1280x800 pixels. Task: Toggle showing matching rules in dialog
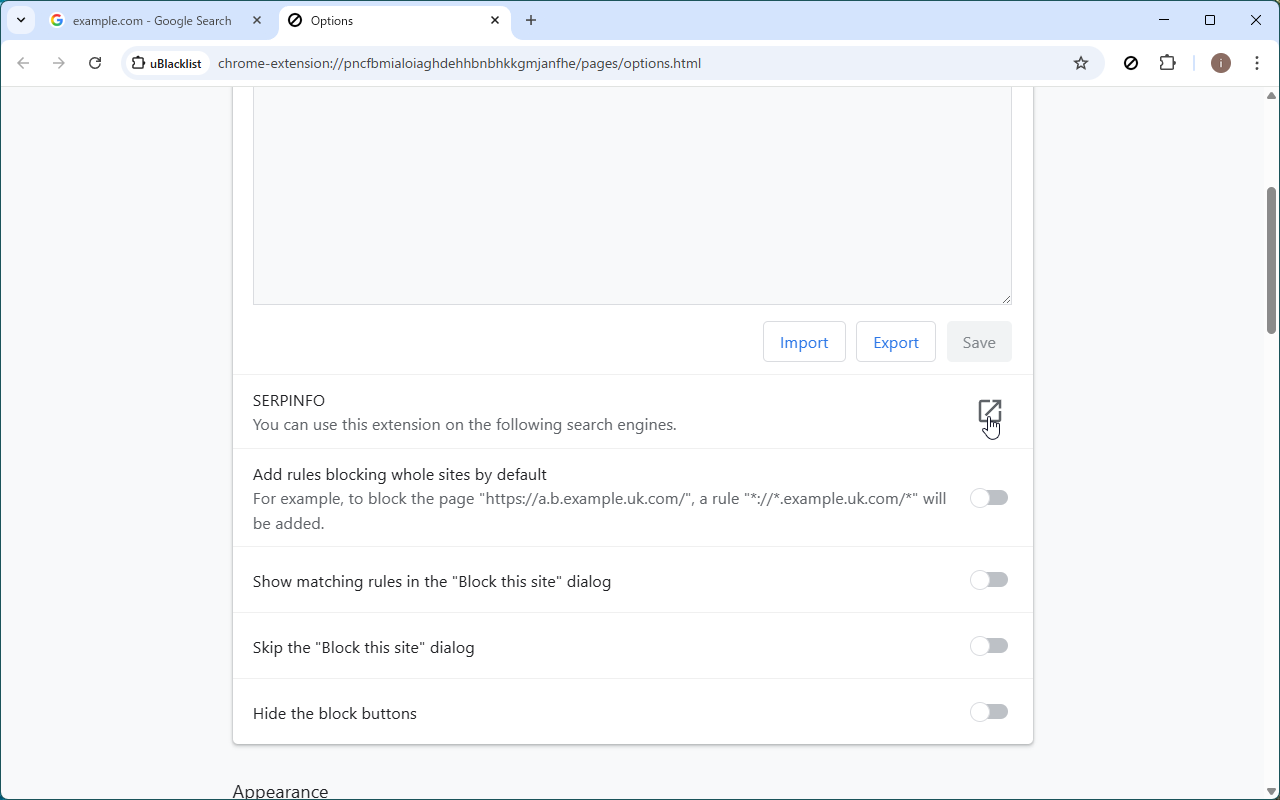point(989,580)
